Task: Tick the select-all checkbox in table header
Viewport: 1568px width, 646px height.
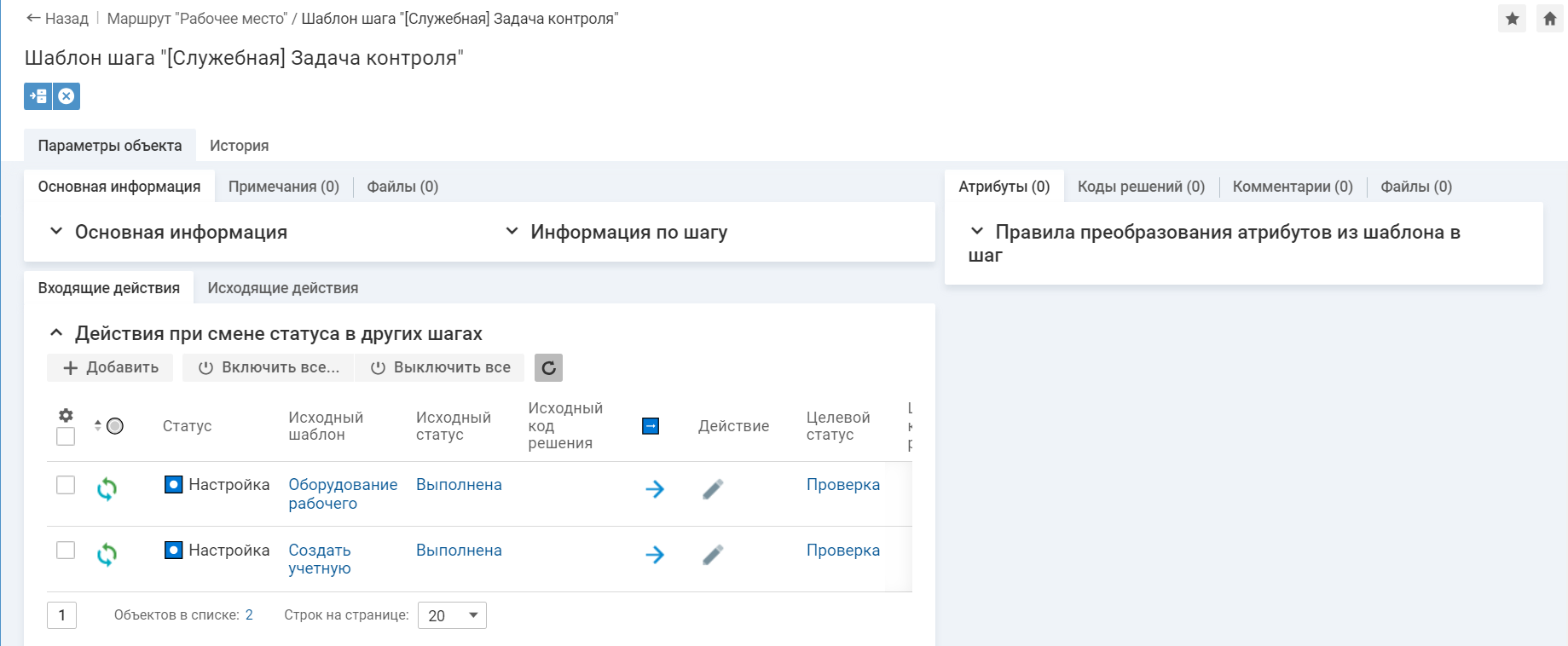Action: 66,436
